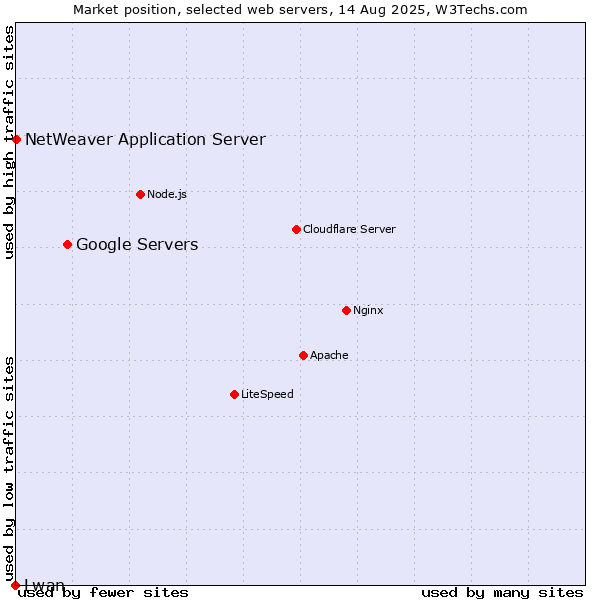
Task: Click the Google Servers red data point
Action: (67, 245)
